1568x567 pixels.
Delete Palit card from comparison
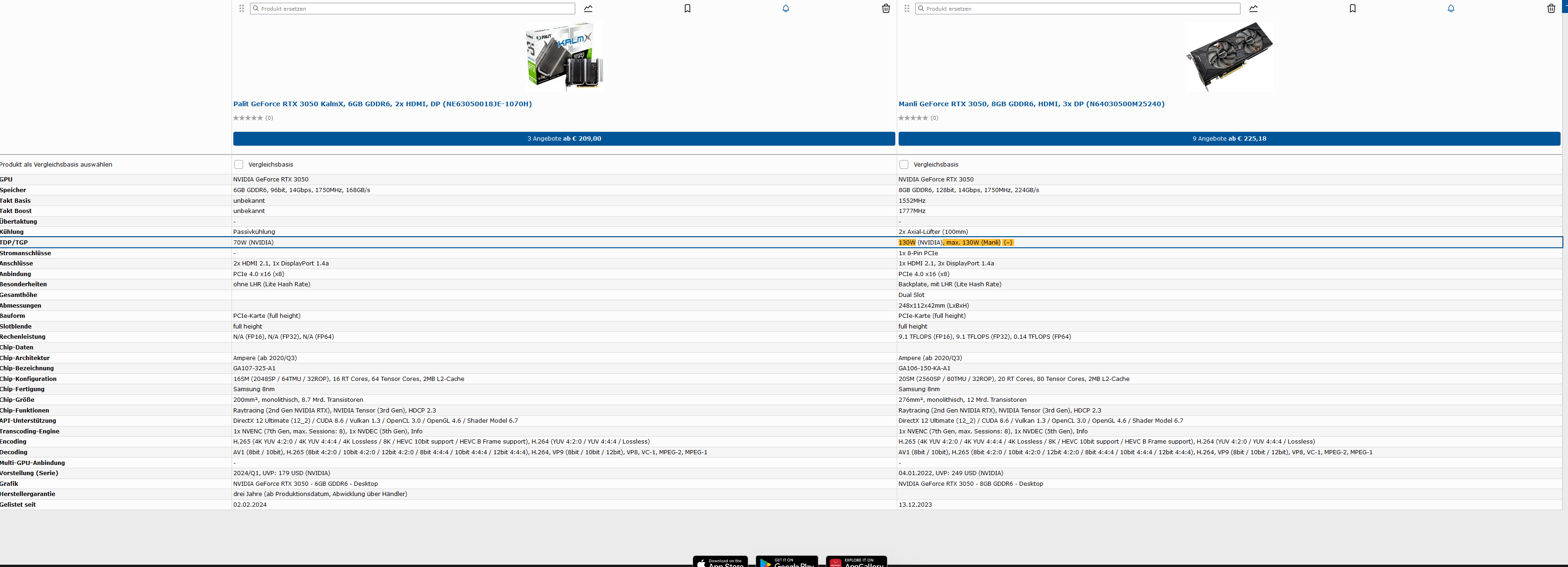click(x=886, y=8)
